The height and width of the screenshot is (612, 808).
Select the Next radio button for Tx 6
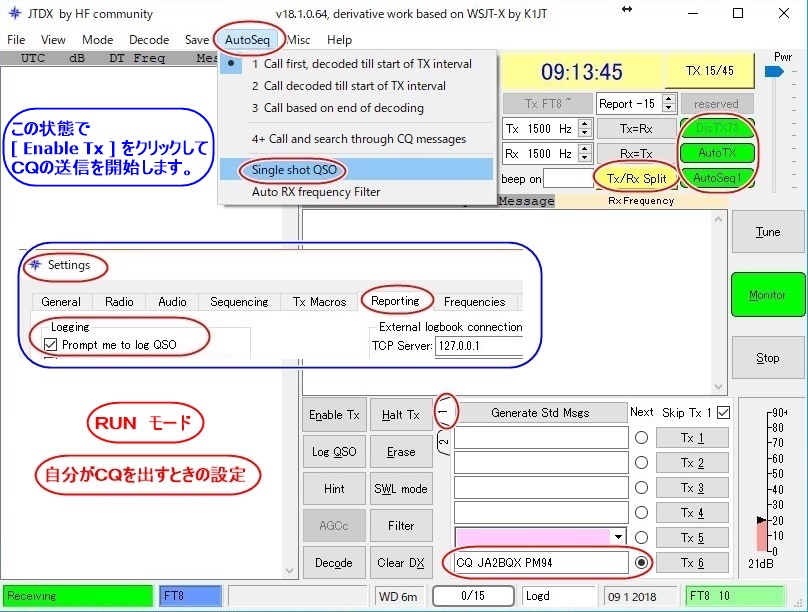pos(642,563)
